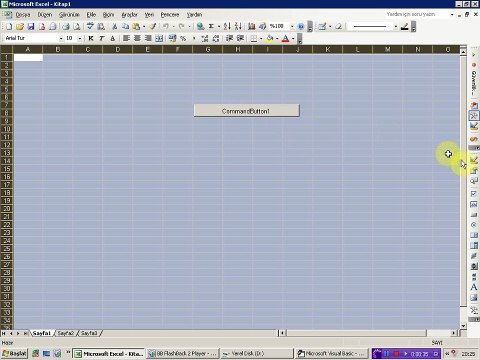The width and height of the screenshot is (480, 360).
Task: Click the New workbook icon
Action: [9, 26]
